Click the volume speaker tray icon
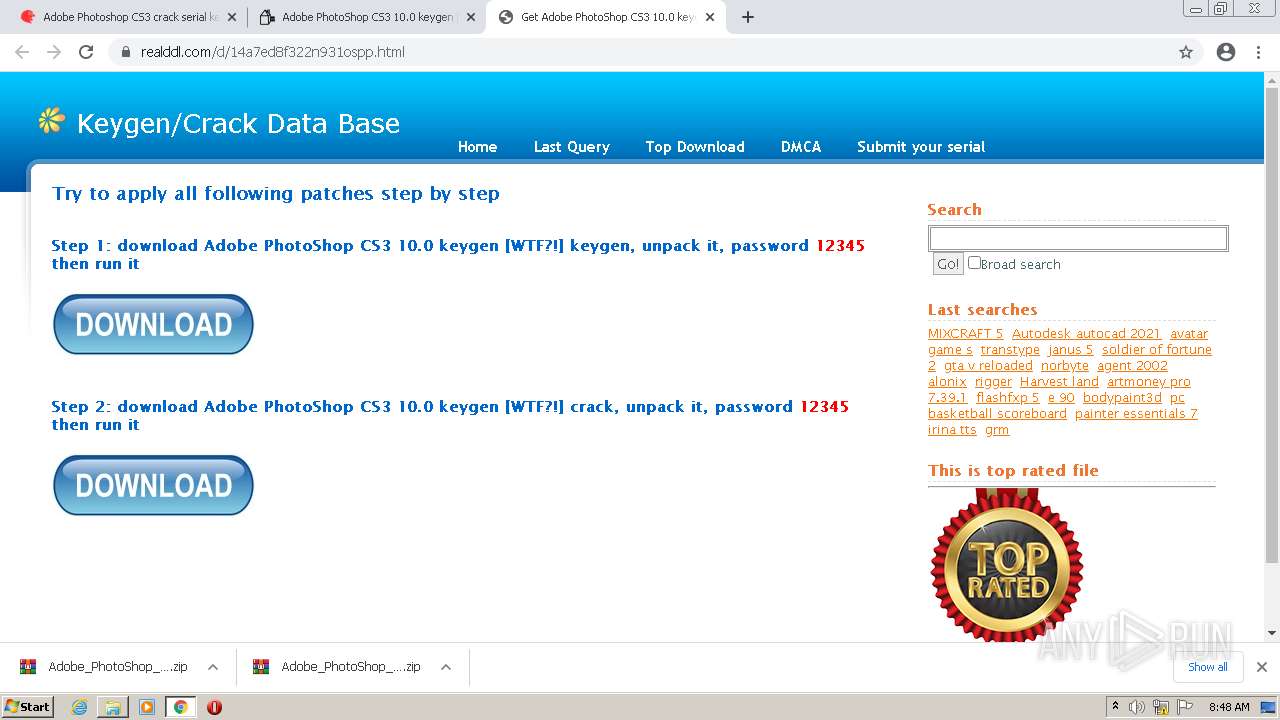The height and width of the screenshot is (720, 1280). tap(1137, 707)
